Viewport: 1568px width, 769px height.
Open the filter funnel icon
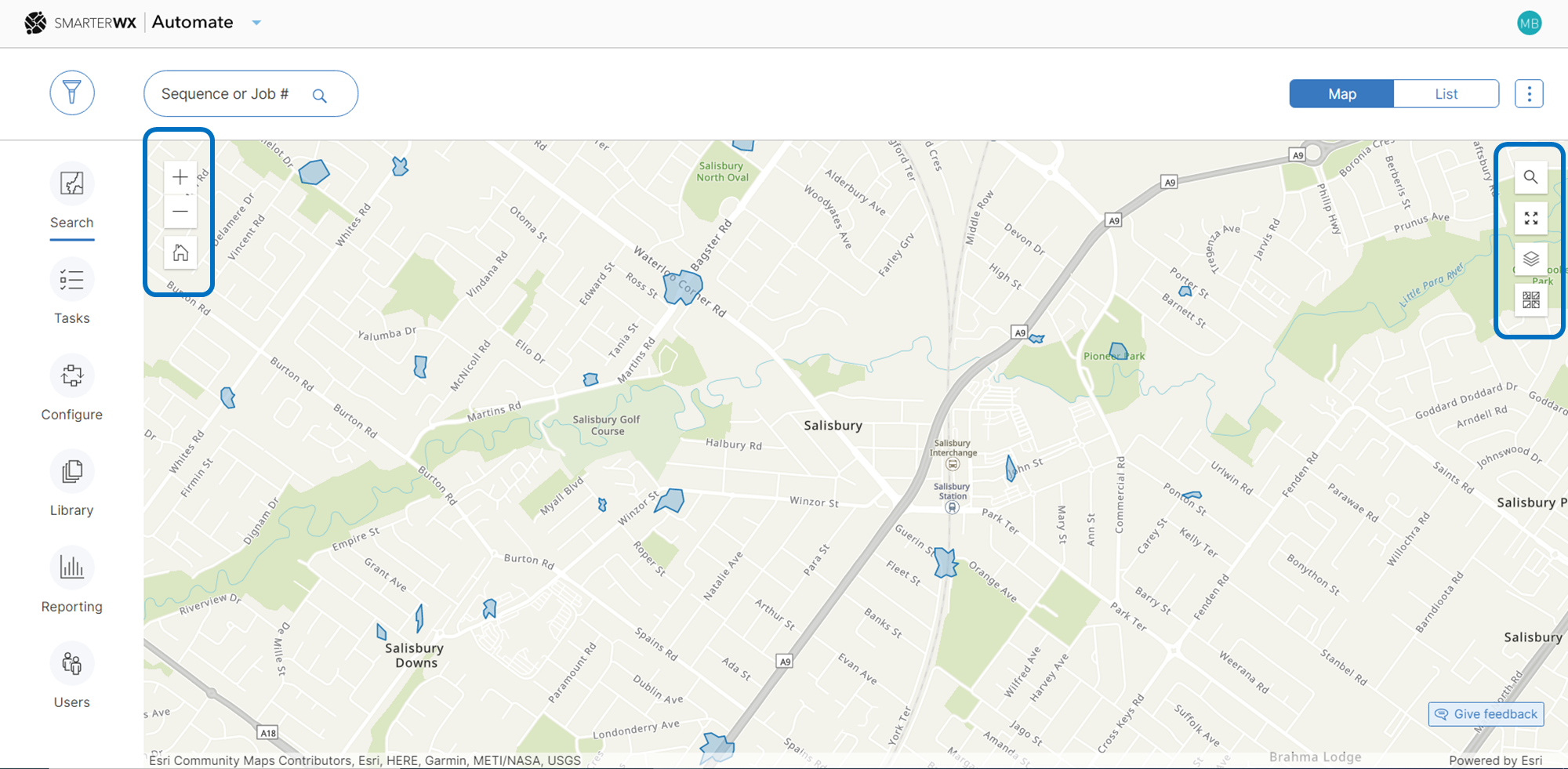click(x=72, y=93)
